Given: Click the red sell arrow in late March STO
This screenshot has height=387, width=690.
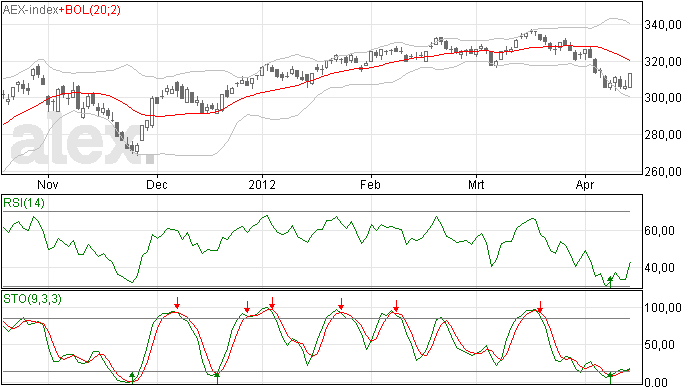Looking at the screenshot, I should [x=540, y=307].
